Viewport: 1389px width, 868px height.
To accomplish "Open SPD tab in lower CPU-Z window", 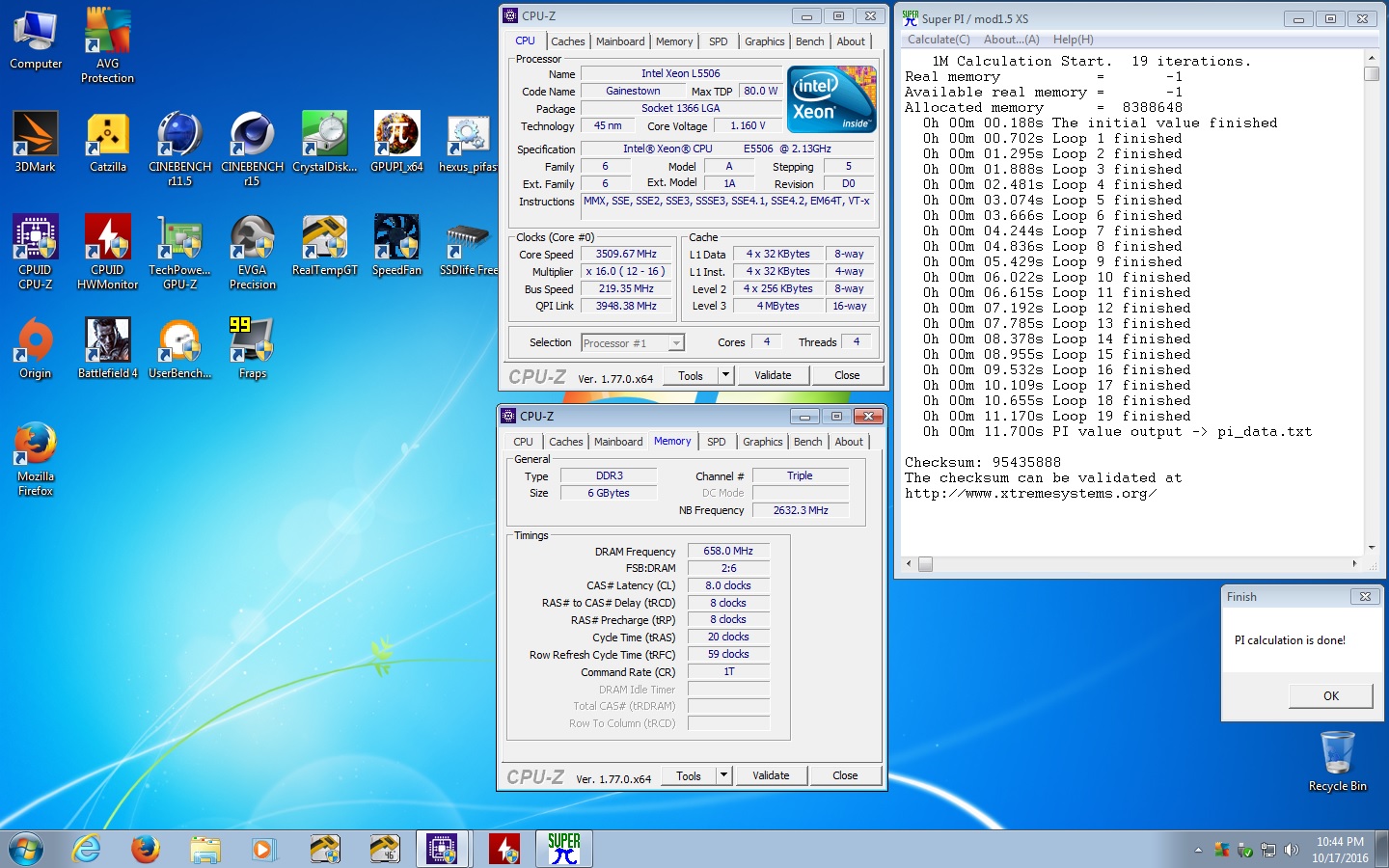I will pyautogui.click(x=717, y=442).
